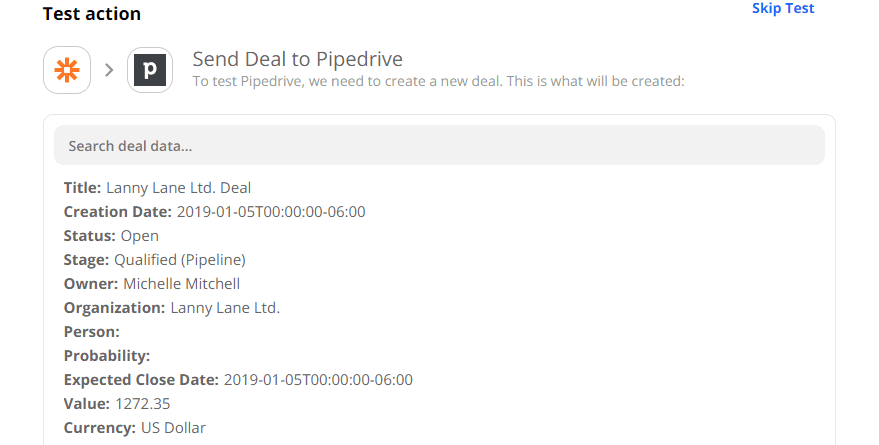Click the Currency: US Dollar row
Viewport: 879px width, 445px height.
coord(134,428)
